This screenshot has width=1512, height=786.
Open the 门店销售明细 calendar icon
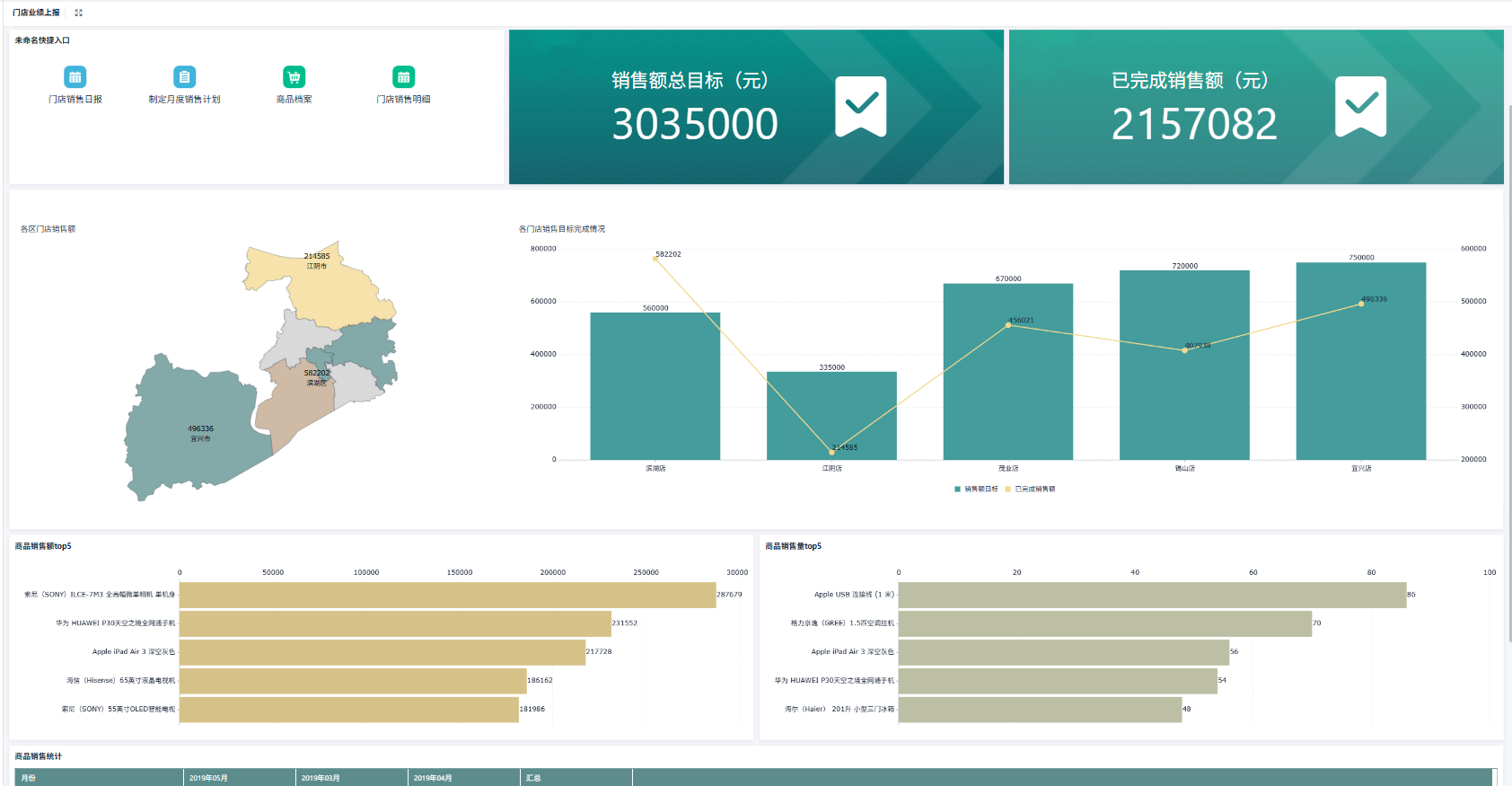click(403, 77)
